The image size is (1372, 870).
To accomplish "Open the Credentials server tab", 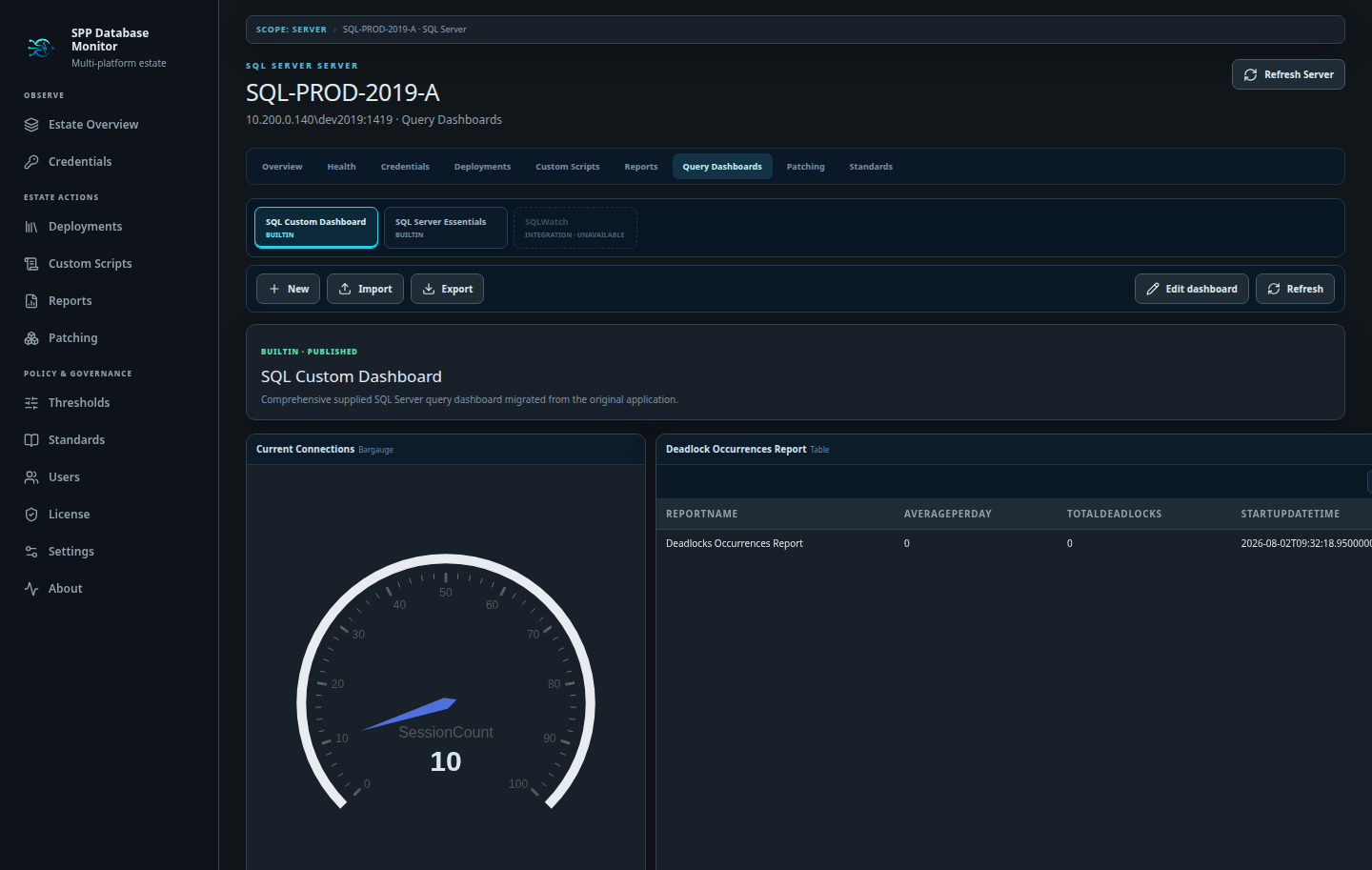I will [x=405, y=167].
